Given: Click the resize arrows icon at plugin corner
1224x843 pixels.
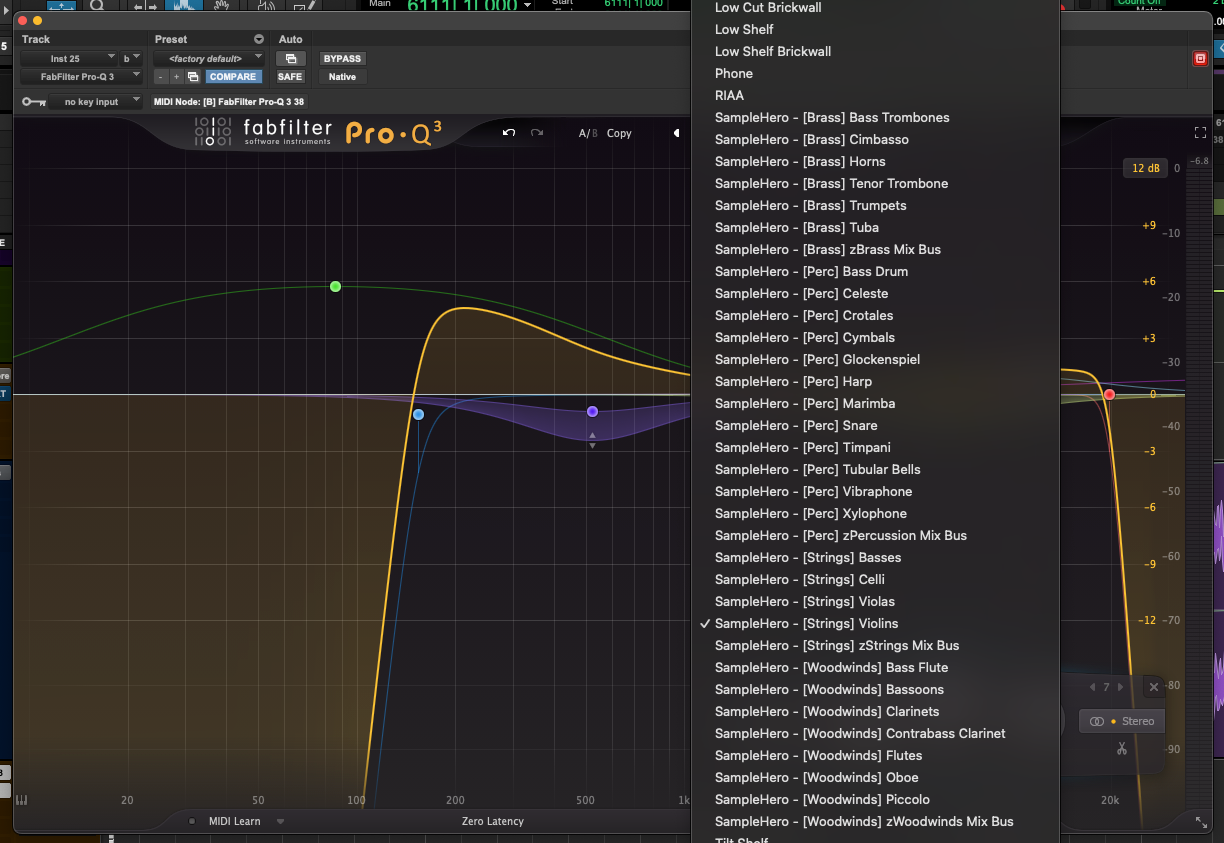Looking at the screenshot, I should coord(1201,822).
